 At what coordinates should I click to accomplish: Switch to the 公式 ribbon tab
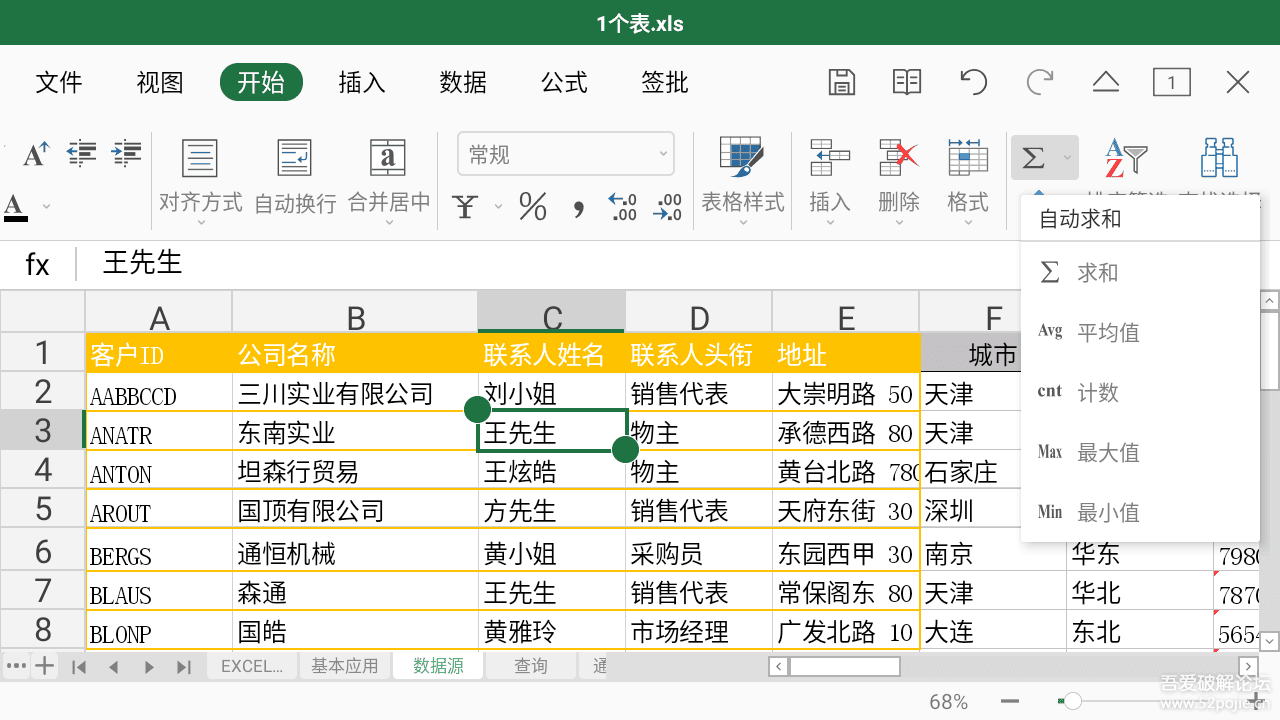[563, 83]
